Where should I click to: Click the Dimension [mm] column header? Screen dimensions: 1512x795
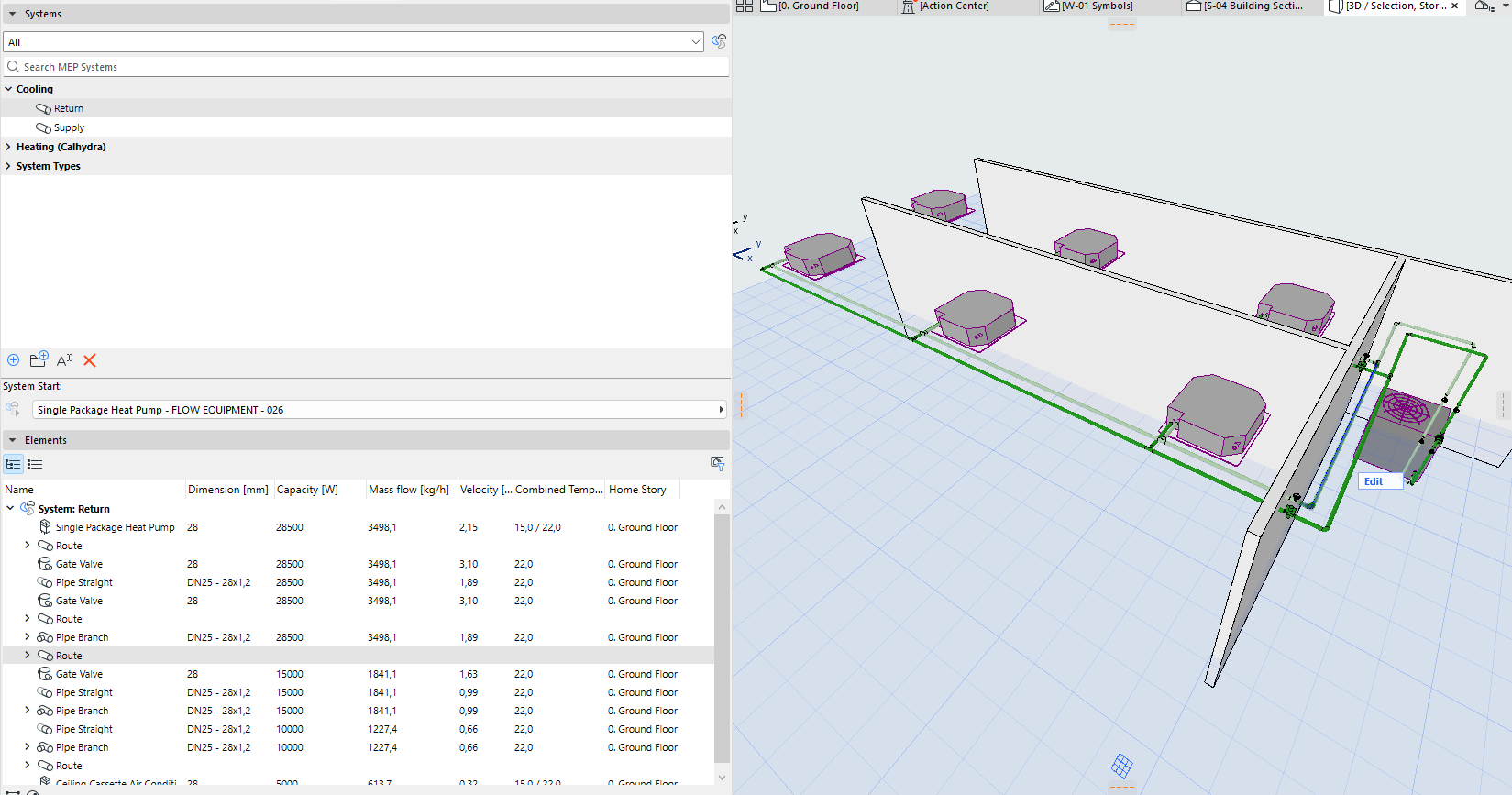228,490
